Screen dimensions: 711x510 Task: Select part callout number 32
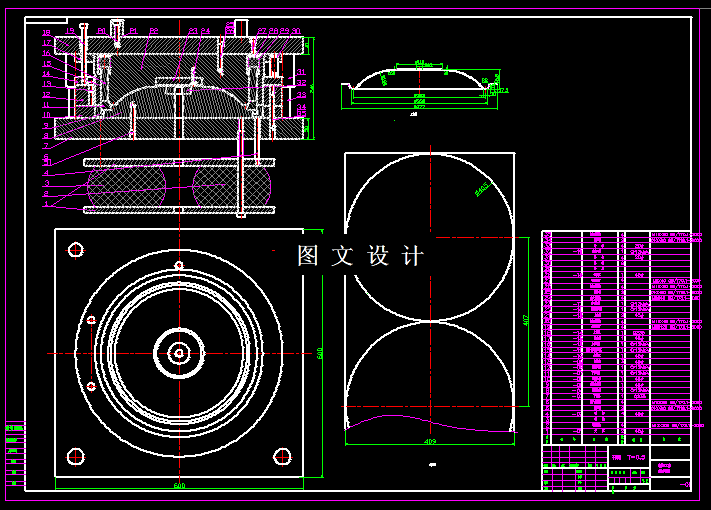pos(301,83)
